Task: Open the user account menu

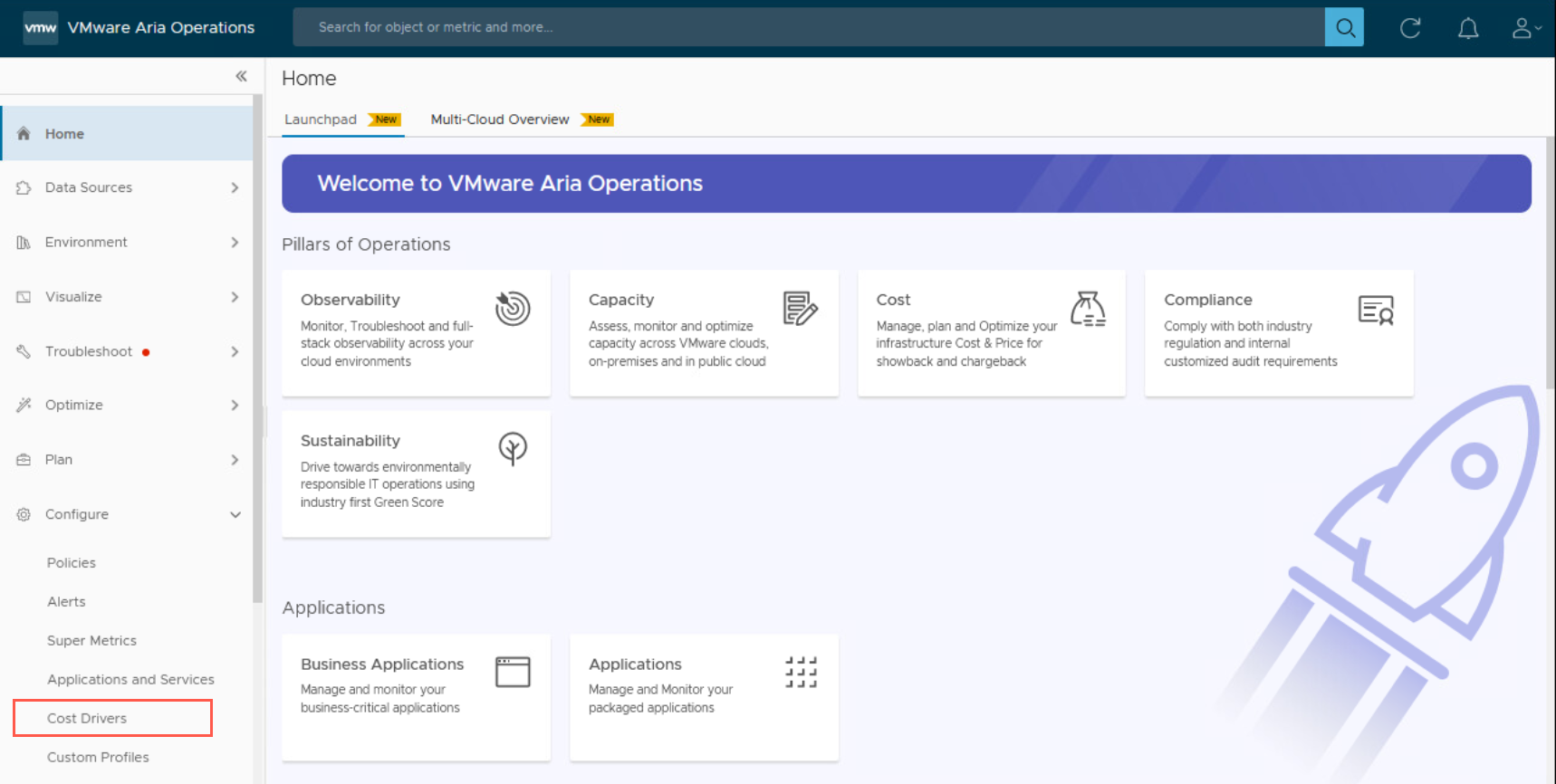Action: click(1525, 28)
